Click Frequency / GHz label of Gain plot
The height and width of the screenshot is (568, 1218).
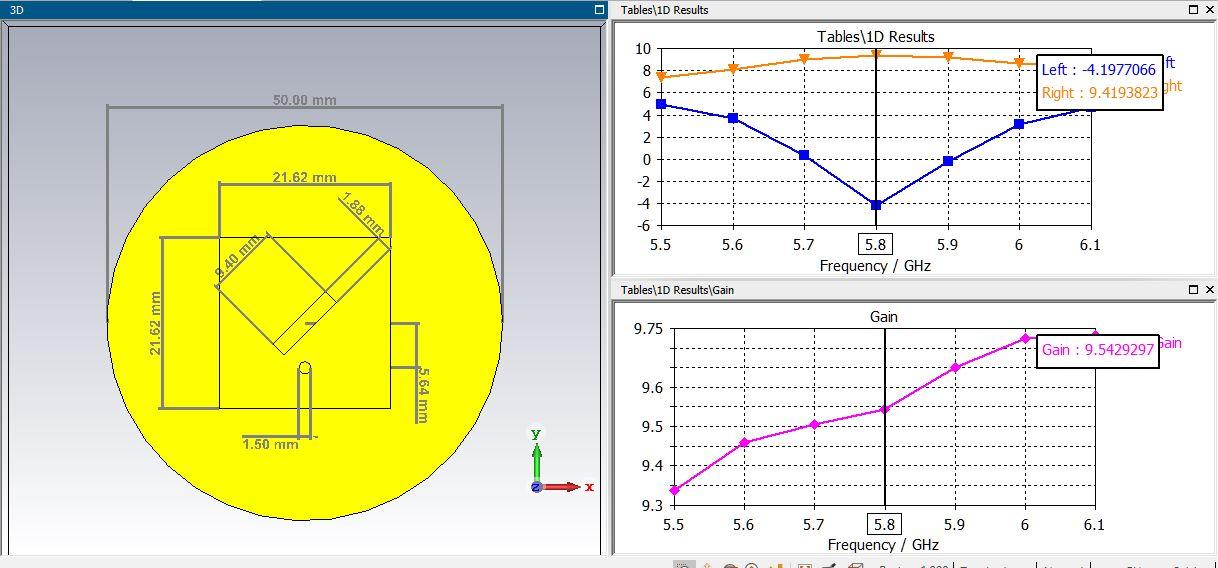pyautogui.click(x=883, y=545)
